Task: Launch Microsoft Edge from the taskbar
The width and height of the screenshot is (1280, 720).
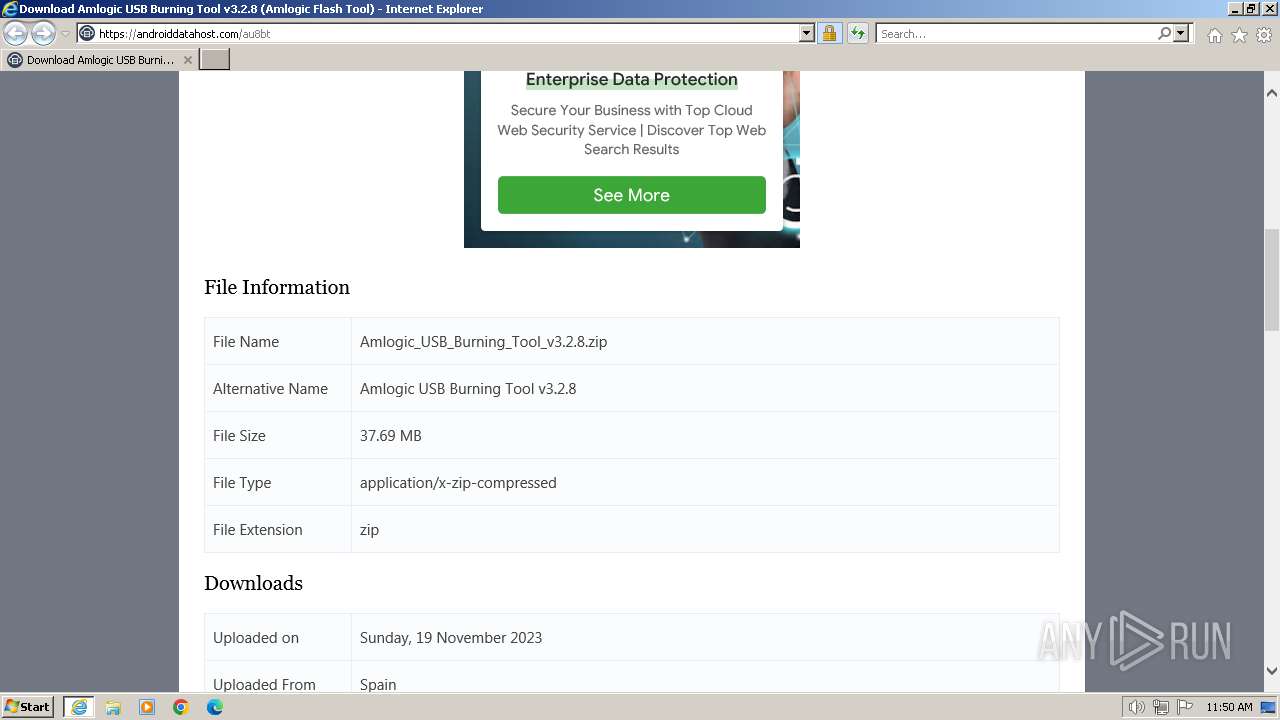Action: click(x=215, y=707)
